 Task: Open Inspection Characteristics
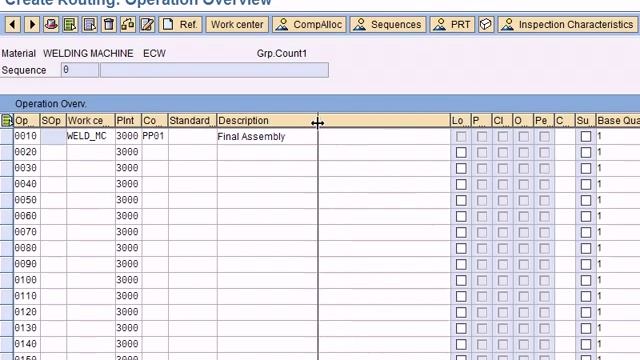pos(568,24)
